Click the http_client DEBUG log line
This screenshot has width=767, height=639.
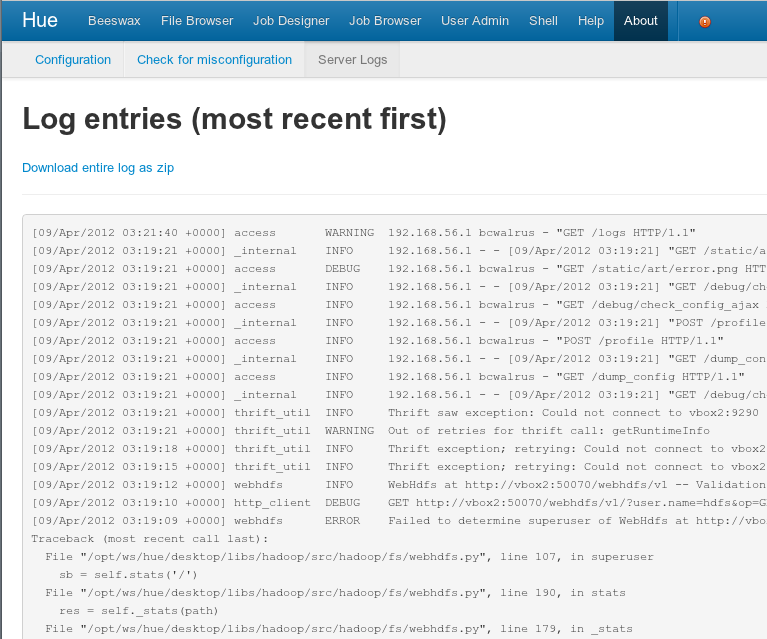[x=400, y=503]
